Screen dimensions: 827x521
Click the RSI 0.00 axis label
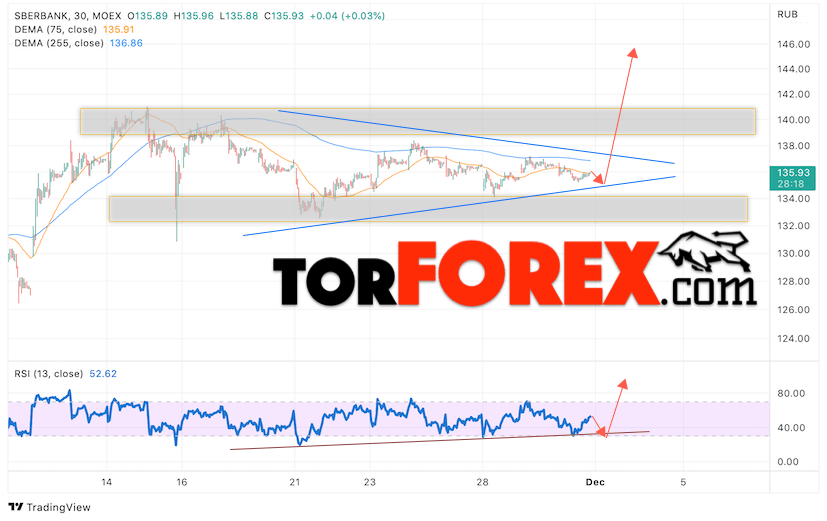click(788, 462)
